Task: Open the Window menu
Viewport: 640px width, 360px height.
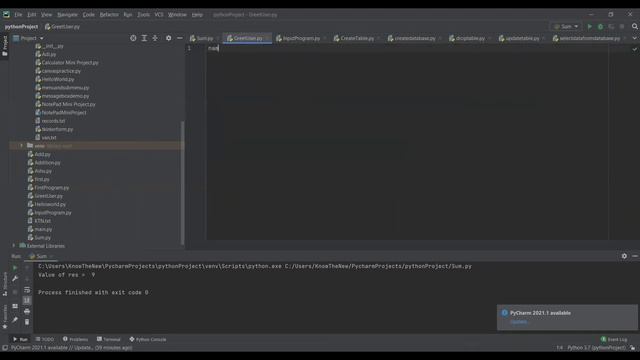Action: click(x=177, y=14)
